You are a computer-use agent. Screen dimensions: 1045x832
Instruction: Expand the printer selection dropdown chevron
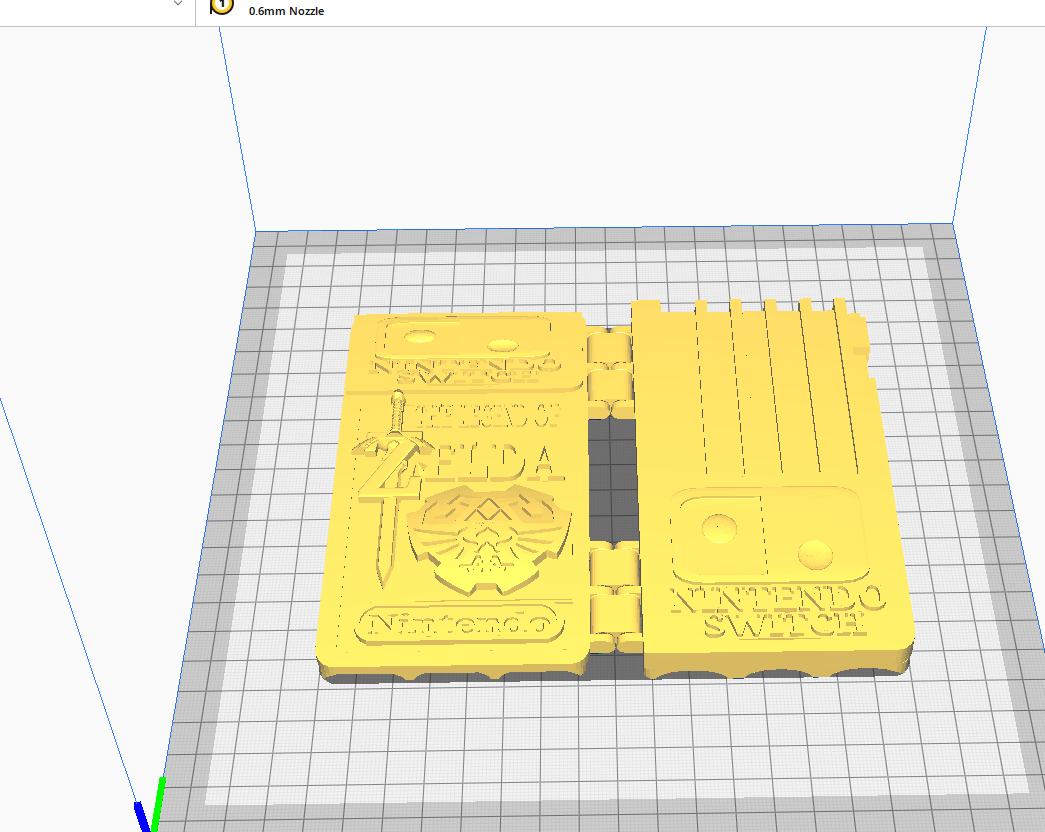coord(177,4)
